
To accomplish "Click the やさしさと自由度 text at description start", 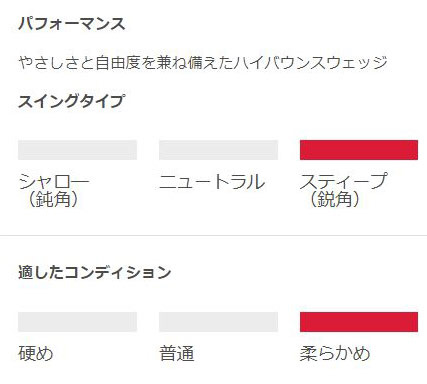I will [80, 63].
